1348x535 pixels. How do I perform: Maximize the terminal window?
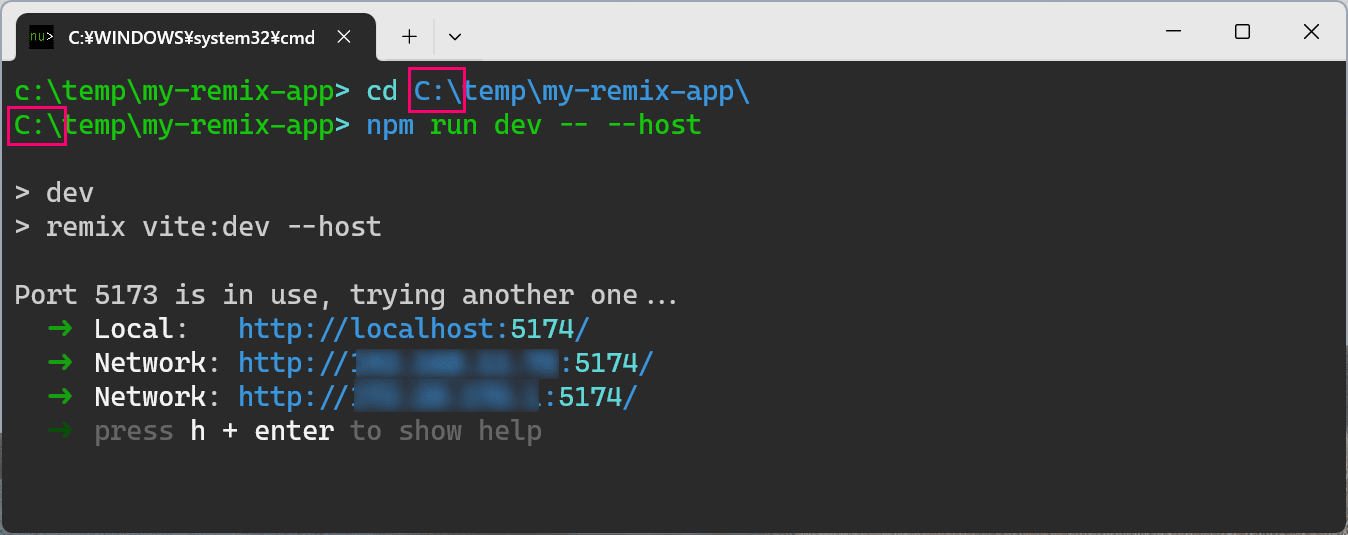point(1242,32)
